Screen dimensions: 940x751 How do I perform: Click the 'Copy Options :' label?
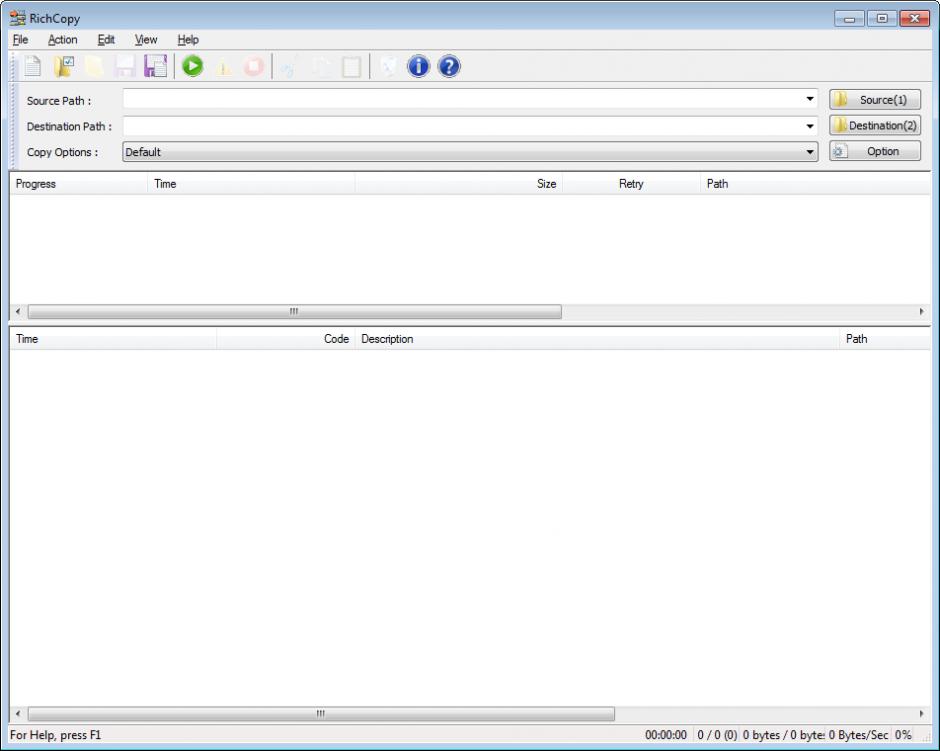[x=62, y=152]
